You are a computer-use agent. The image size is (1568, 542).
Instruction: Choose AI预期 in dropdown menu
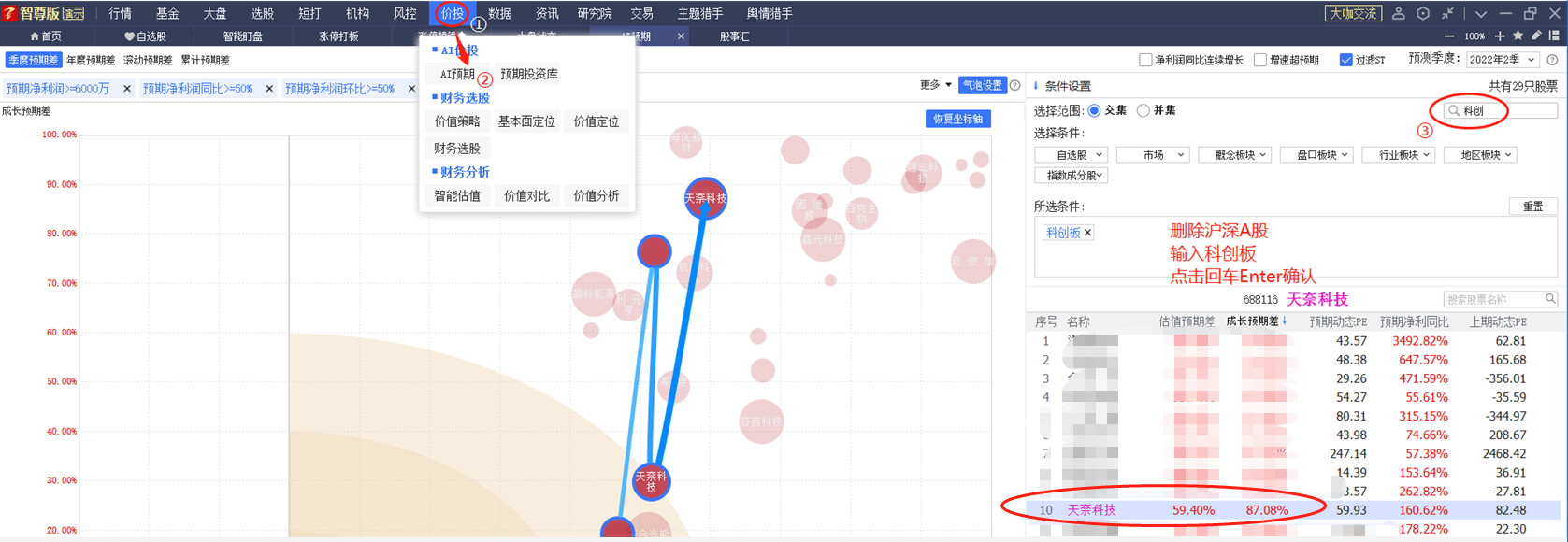(457, 74)
